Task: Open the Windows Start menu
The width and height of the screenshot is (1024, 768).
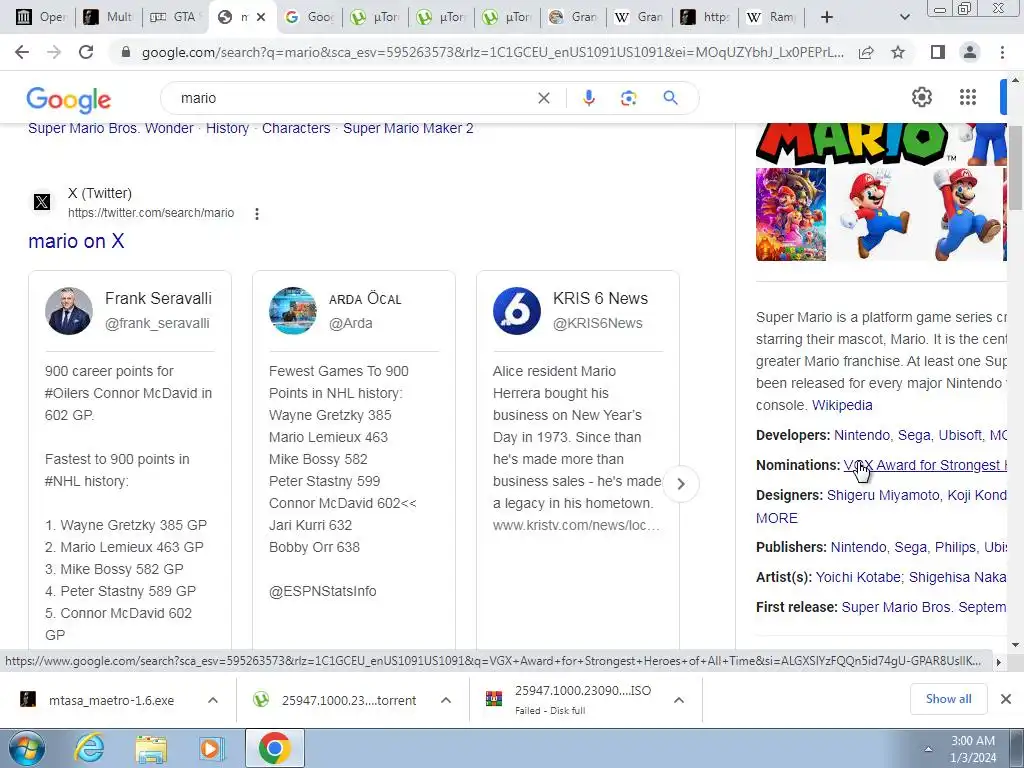Action: click(26, 748)
